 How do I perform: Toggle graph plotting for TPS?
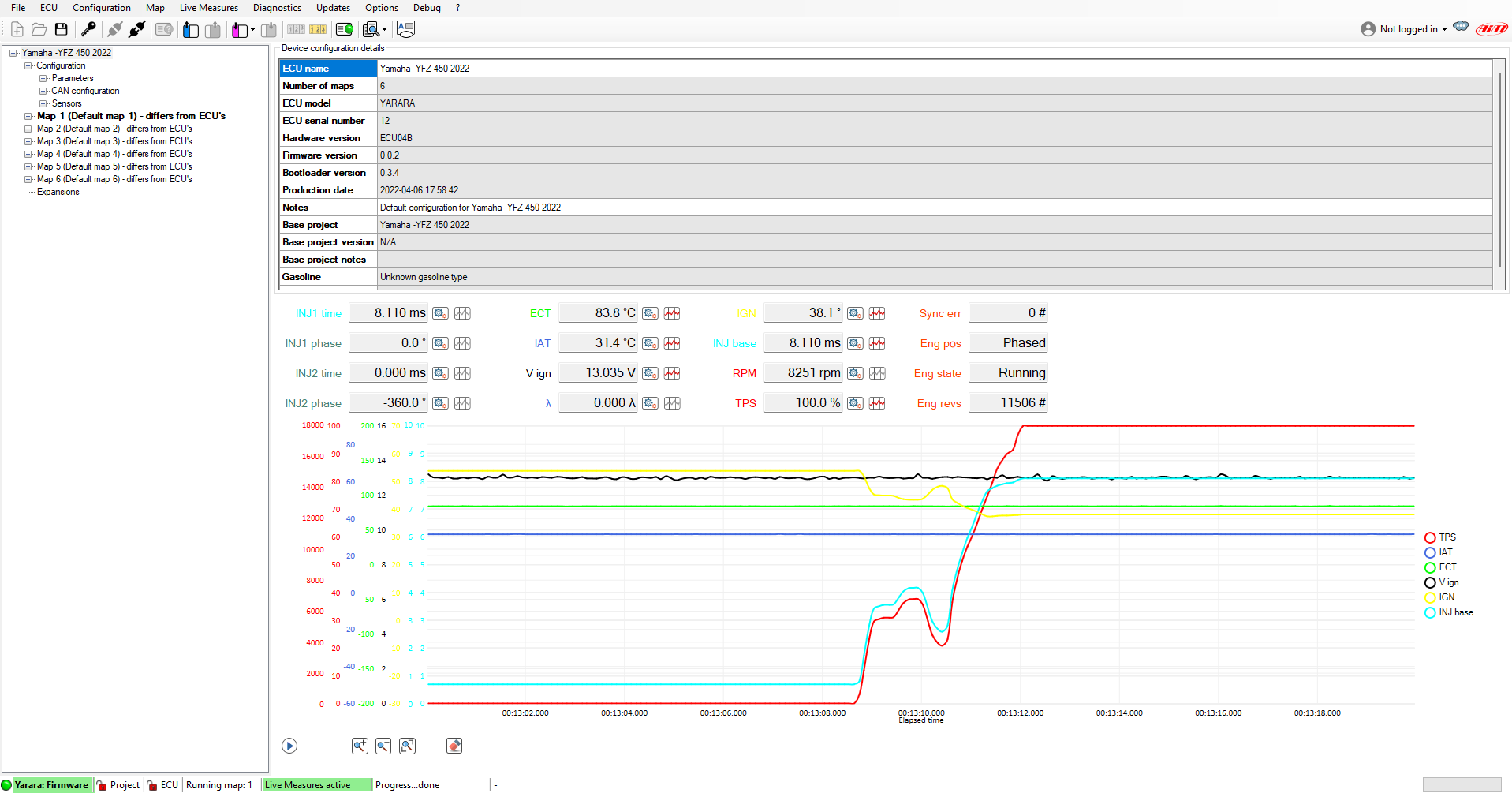point(877,403)
